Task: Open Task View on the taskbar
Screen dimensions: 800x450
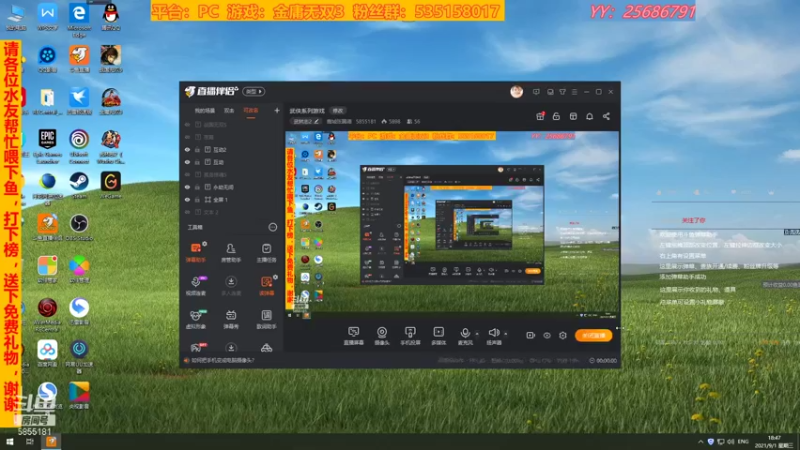Action: coord(30,442)
